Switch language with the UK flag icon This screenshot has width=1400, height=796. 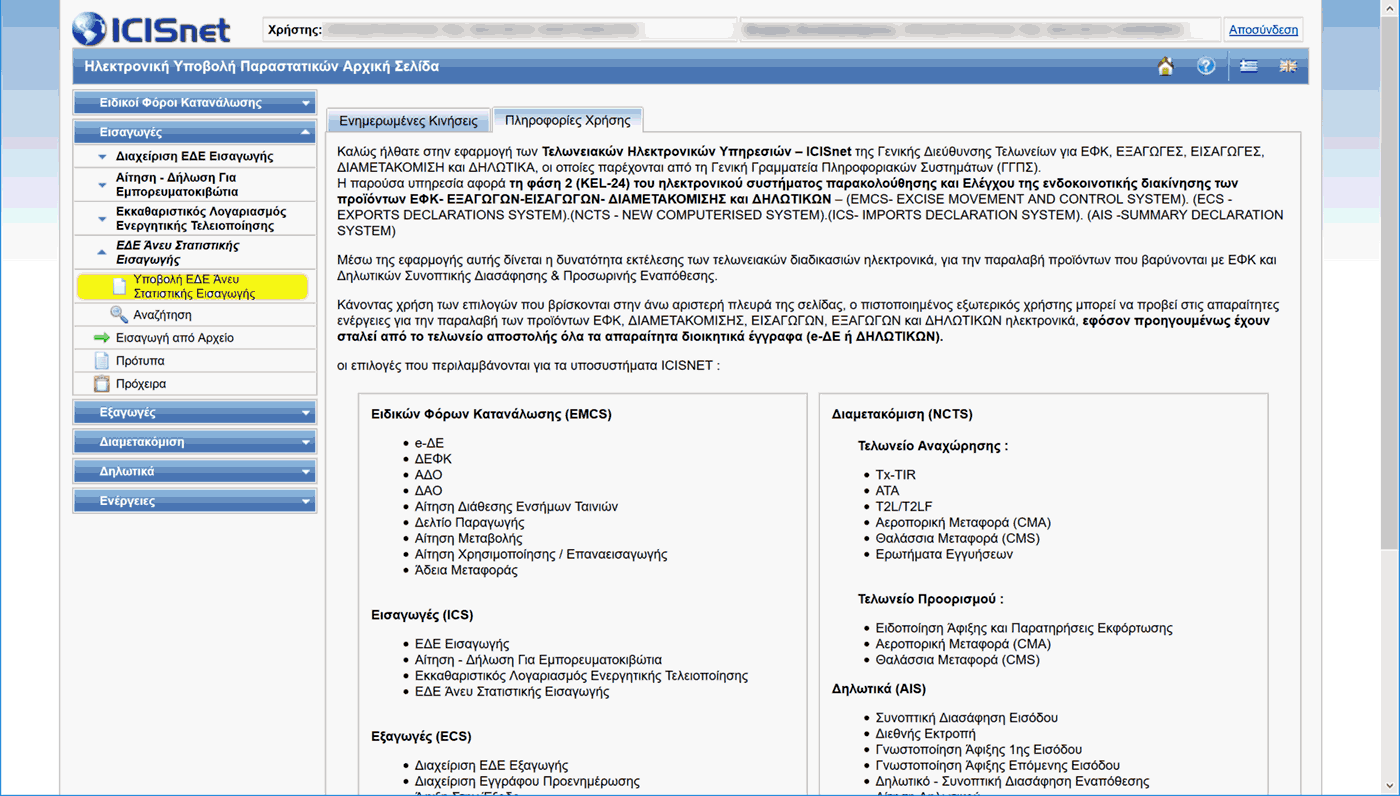1288,66
